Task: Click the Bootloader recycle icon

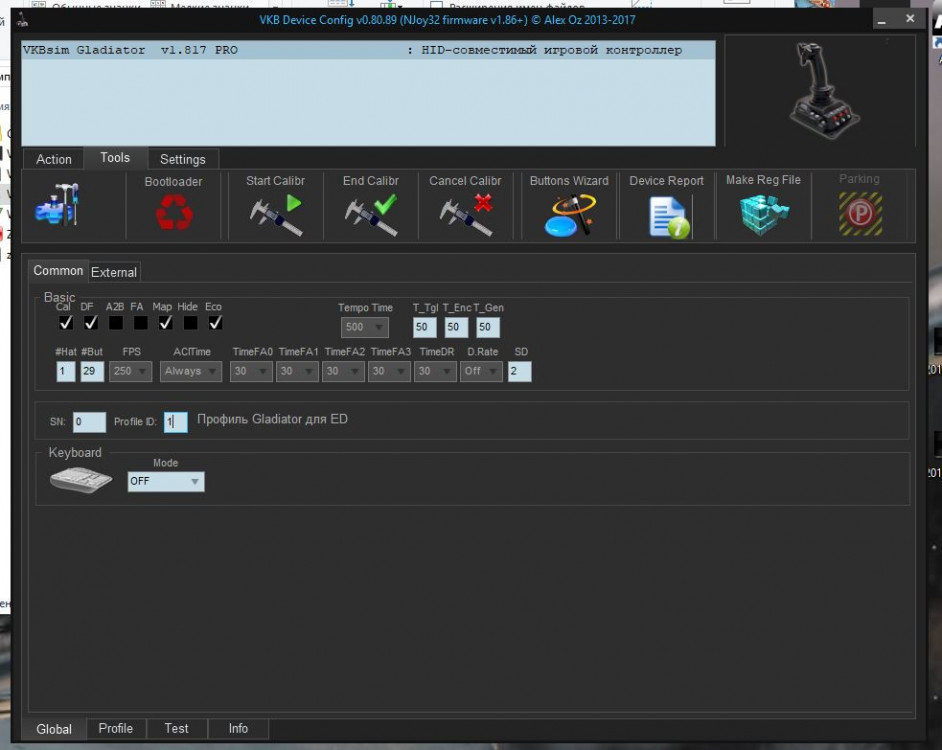Action: pos(173,212)
